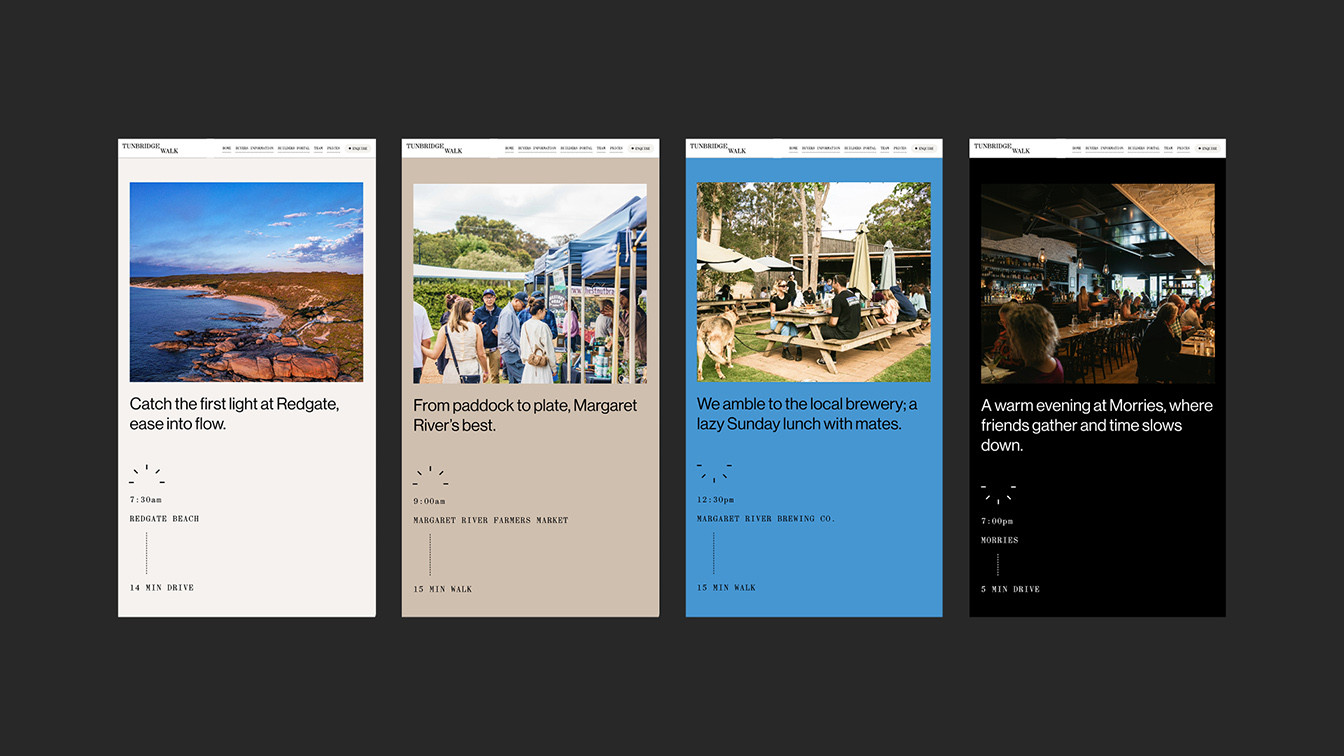Click the Tunbridge Walk logo on the blue brewery page
Image resolution: width=1344 pixels, height=756 pixels.
(718, 148)
